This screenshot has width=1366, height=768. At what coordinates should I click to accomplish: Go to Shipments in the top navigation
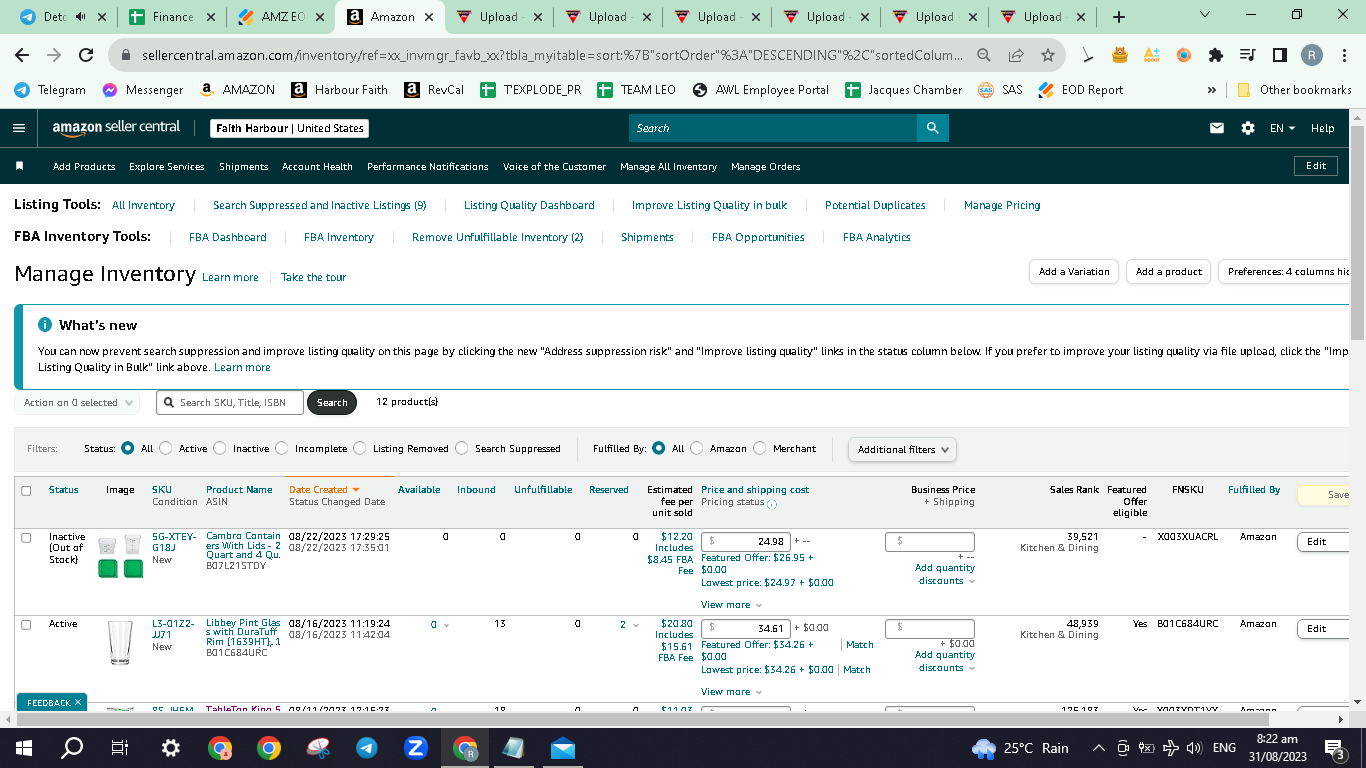[243, 167]
